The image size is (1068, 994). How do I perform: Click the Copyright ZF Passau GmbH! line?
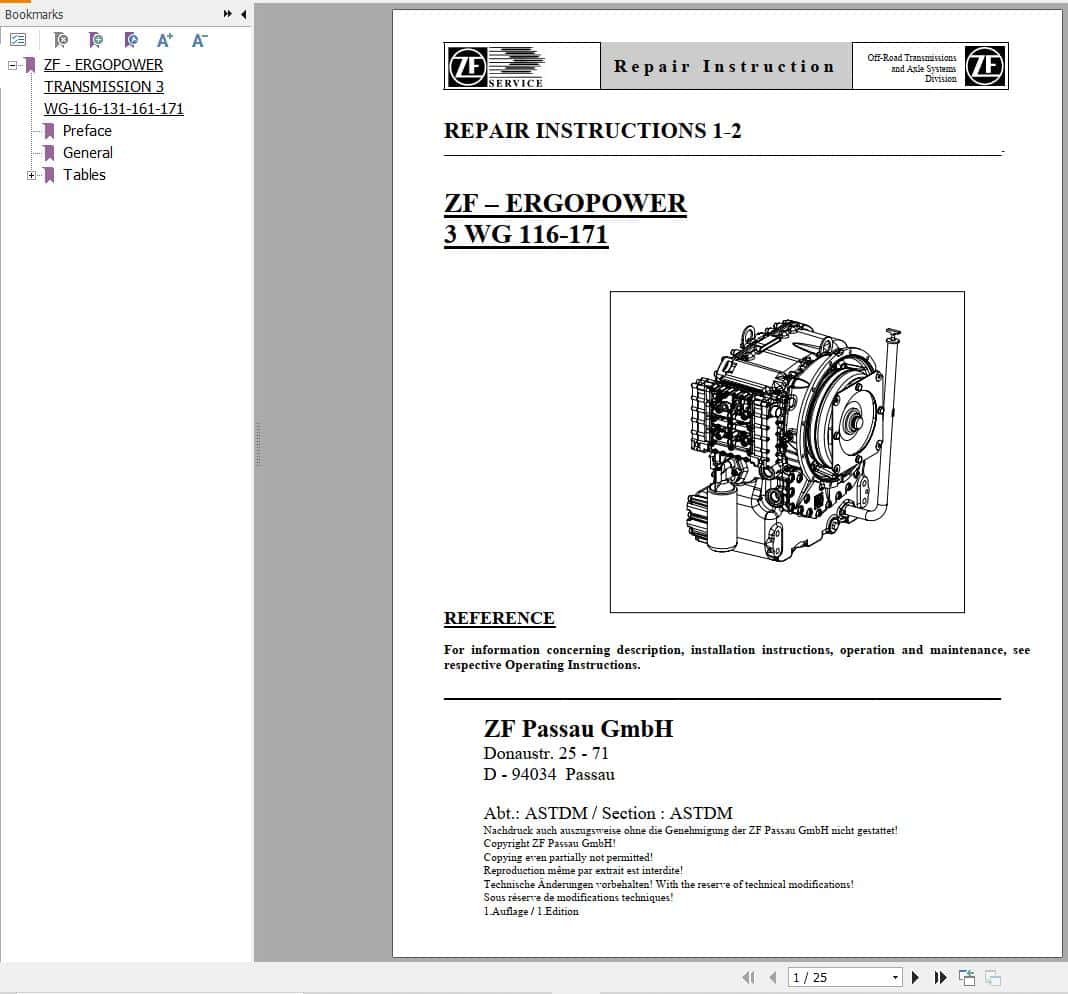pyautogui.click(x=550, y=843)
